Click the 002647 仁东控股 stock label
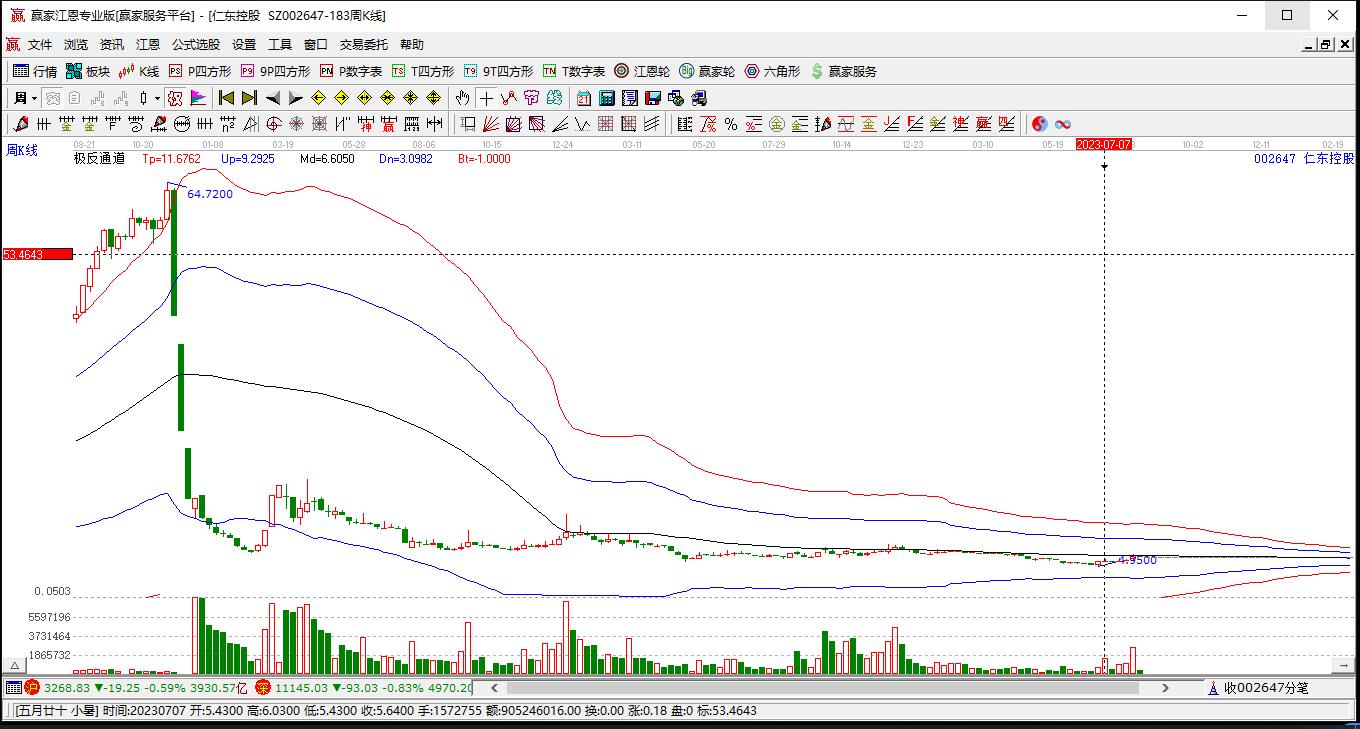Image resolution: width=1360 pixels, height=729 pixels. (1304, 158)
